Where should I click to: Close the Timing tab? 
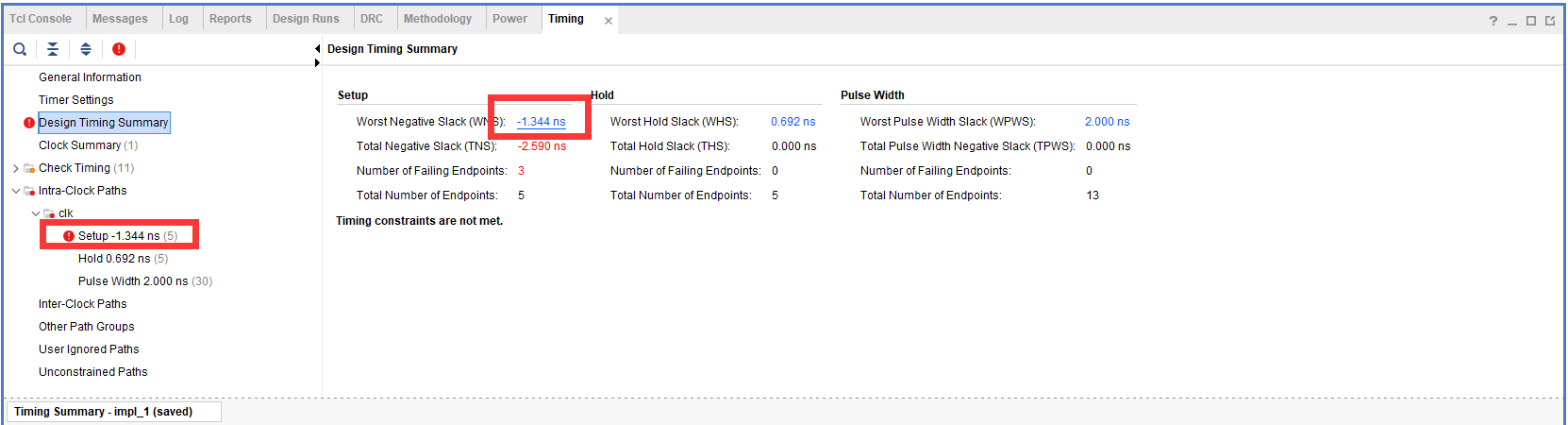[609, 20]
